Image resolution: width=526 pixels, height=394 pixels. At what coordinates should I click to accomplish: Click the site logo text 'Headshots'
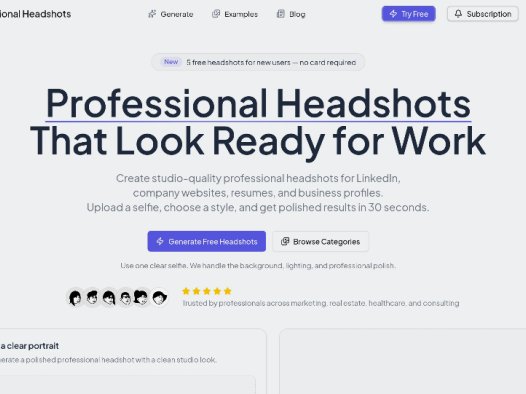pos(47,14)
